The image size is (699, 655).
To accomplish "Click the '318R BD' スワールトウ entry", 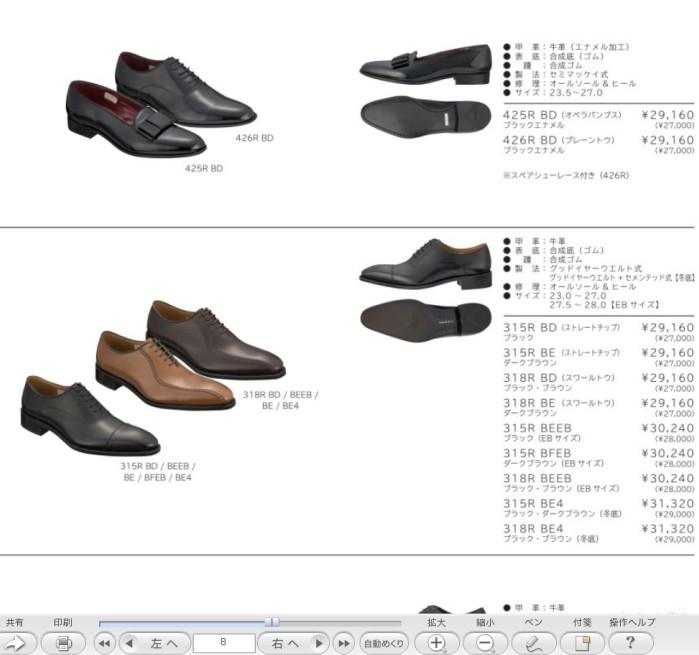I will [x=598, y=382].
